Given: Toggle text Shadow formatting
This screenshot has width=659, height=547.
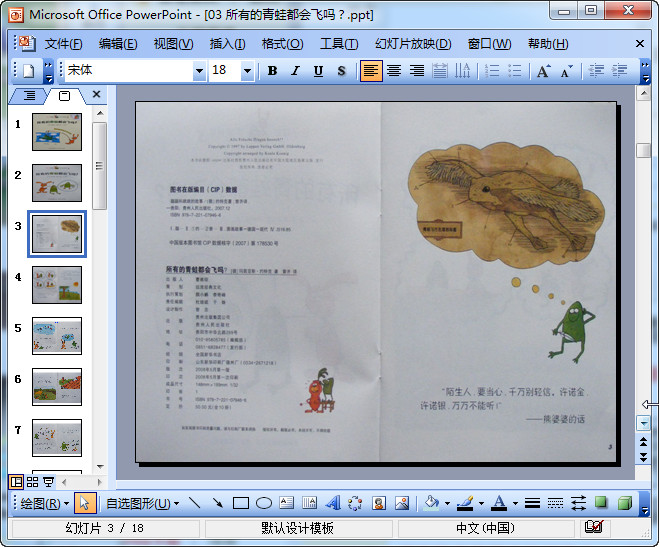Looking at the screenshot, I should 341,71.
